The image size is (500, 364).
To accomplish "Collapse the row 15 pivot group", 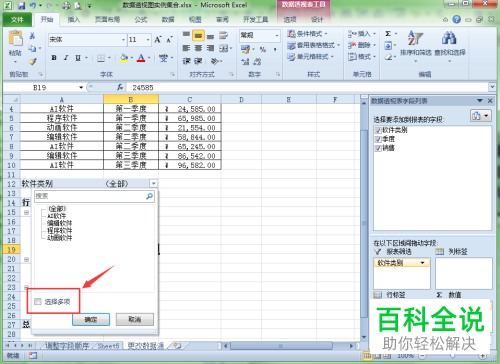I will (26, 212).
